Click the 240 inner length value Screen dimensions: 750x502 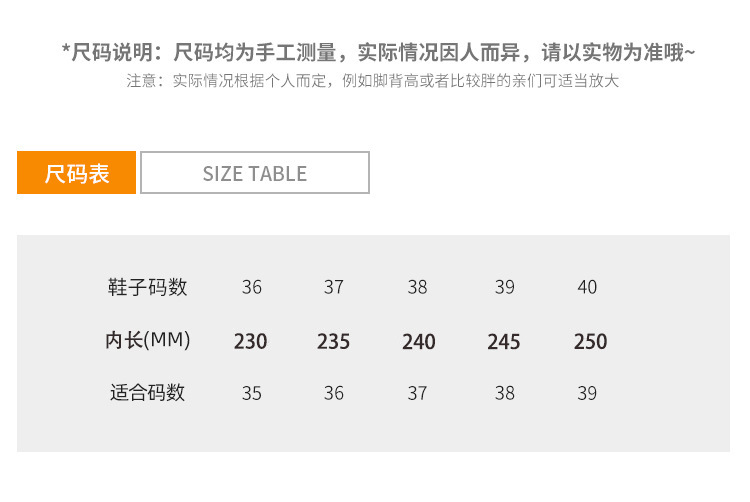pos(419,341)
